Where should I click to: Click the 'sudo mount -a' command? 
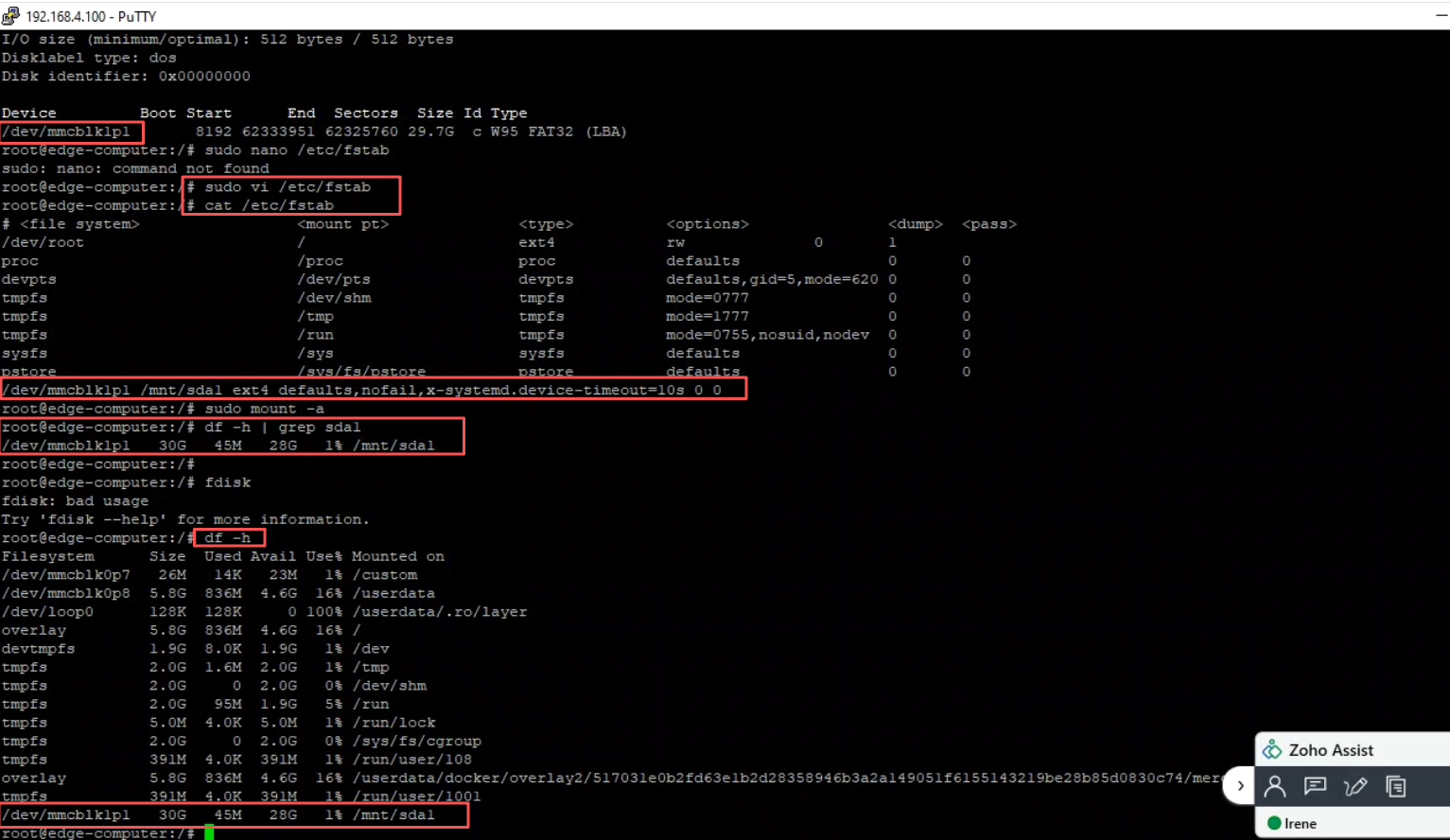pyautogui.click(x=265, y=409)
